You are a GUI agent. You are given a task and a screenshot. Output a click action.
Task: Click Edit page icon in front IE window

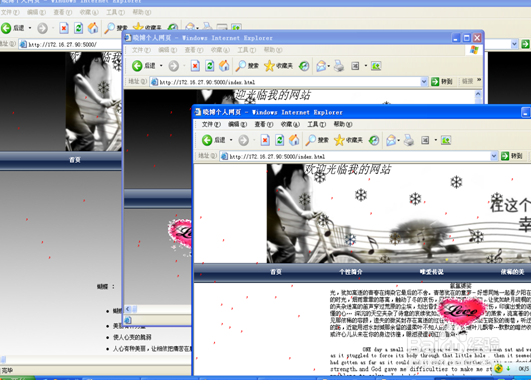pyautogui.click(x=425, y=140)
